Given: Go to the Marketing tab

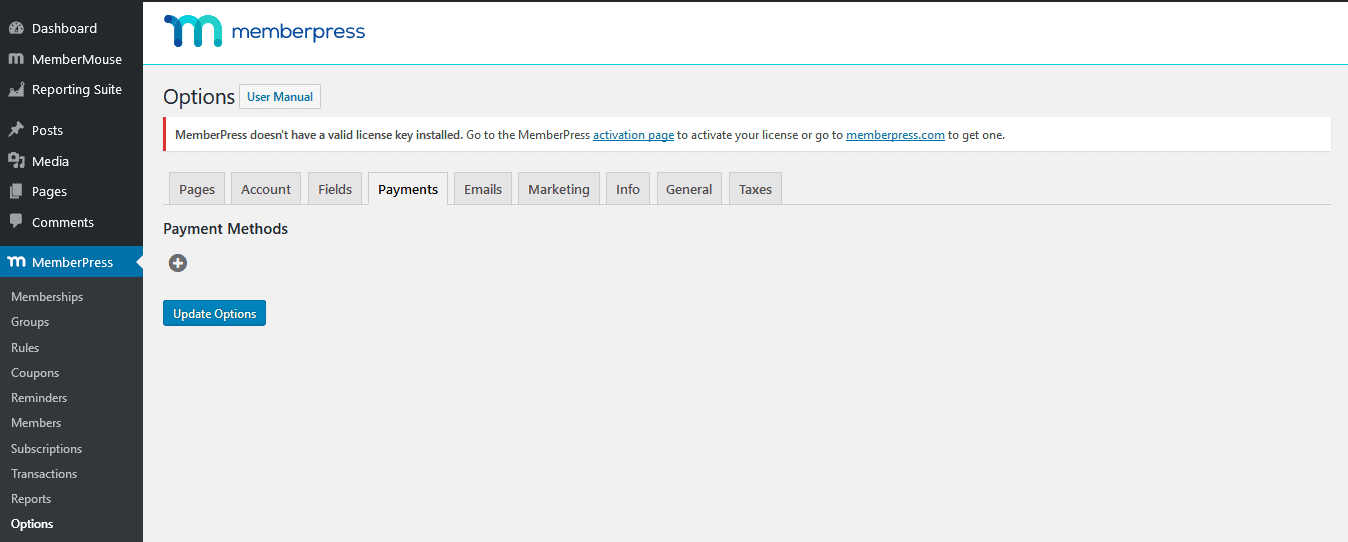Looking at the screenshot, I should 559,189.
